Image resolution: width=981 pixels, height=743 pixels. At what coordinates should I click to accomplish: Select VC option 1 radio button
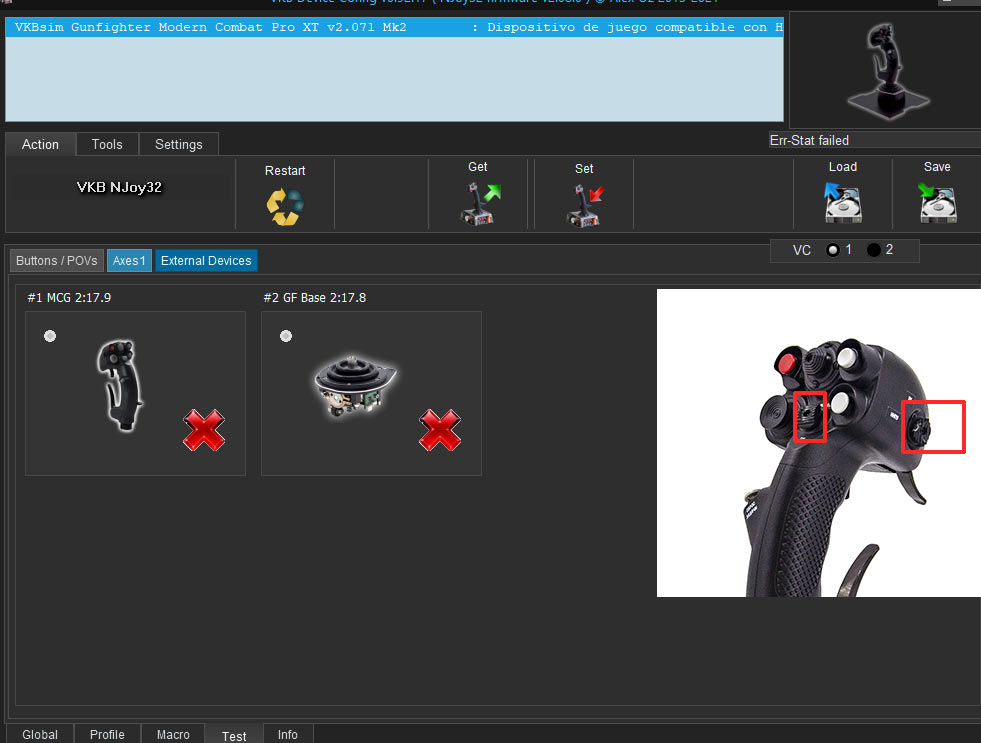832,250
